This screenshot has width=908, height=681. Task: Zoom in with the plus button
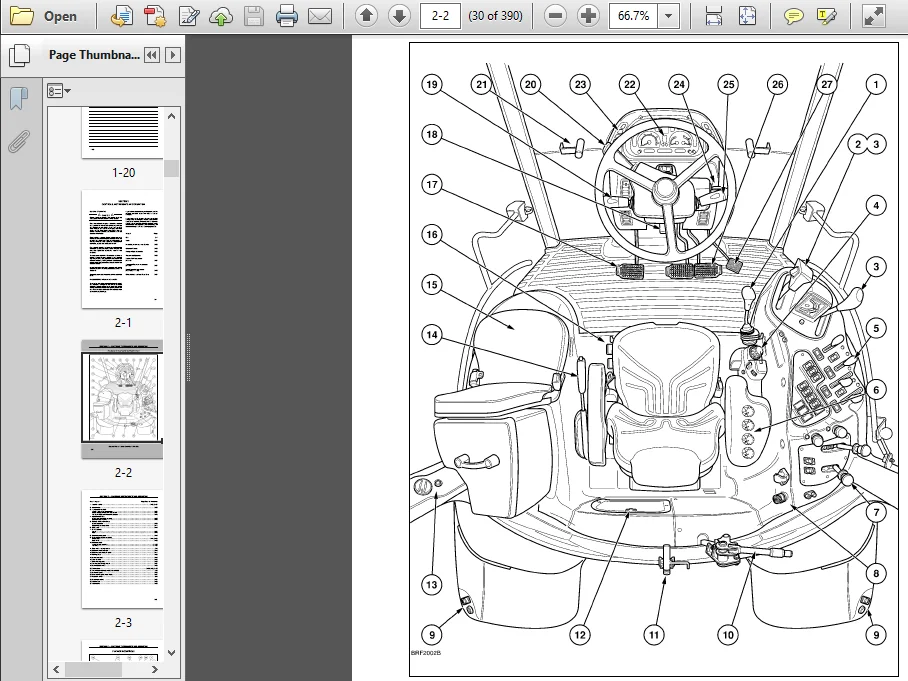click(588, 16)
